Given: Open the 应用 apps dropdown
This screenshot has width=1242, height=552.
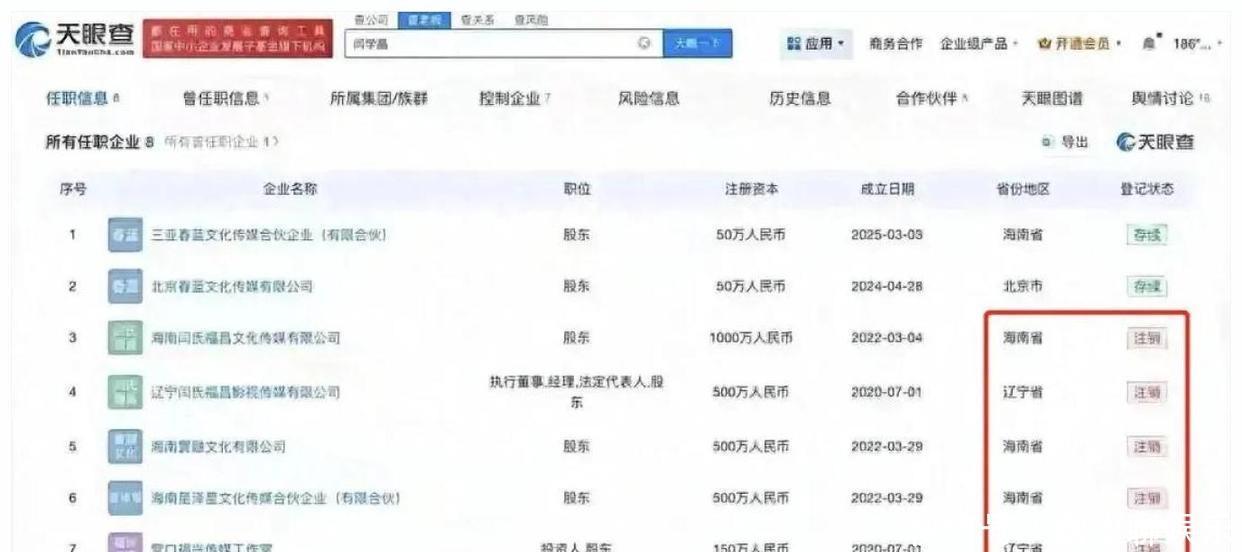Looking at the screenshot, I should [817, 44].
